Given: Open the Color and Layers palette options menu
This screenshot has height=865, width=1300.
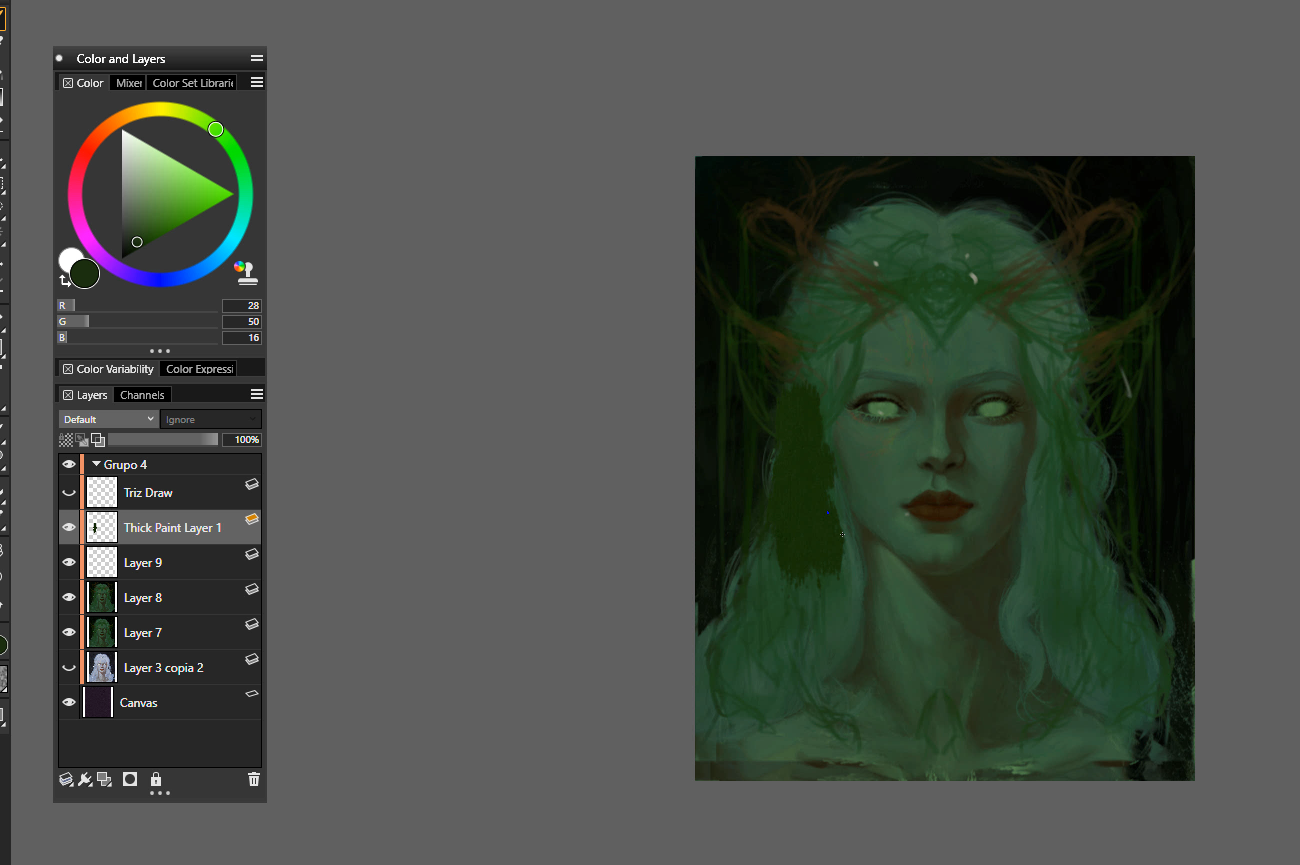Looking at the screenshot, I should (257, 59).
